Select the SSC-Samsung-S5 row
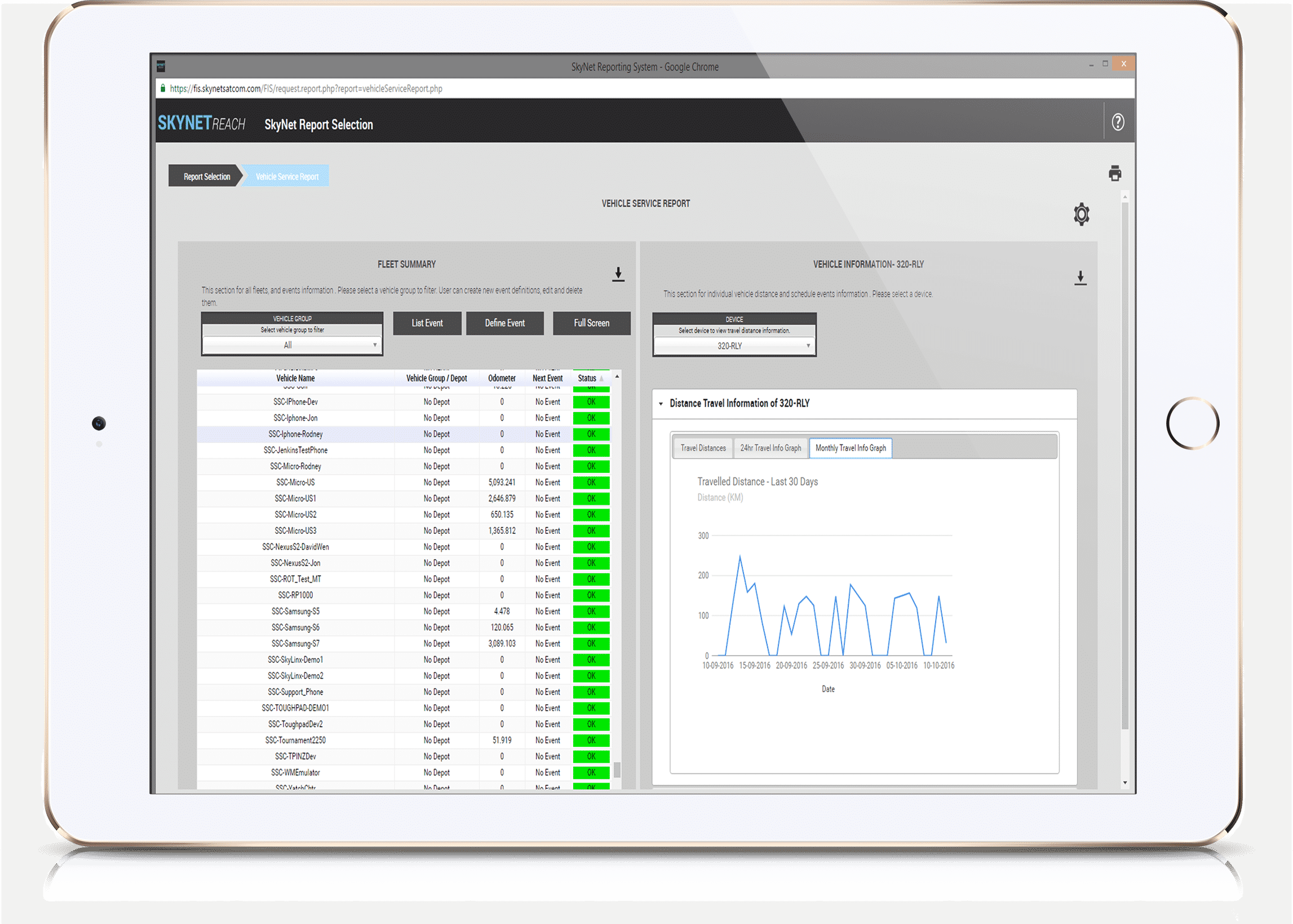The width and height of the screenshot is (1293, 924). [404, 612]
